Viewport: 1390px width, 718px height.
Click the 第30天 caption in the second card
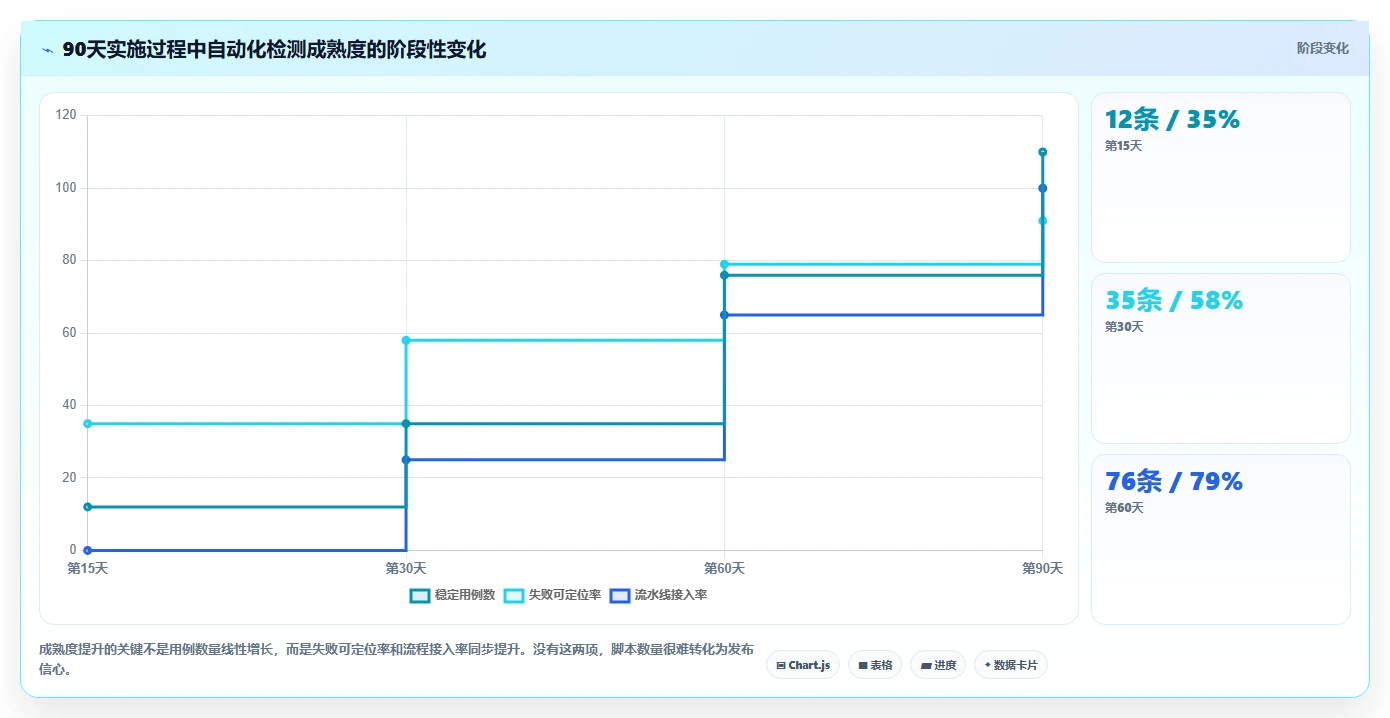(1124, 327)
